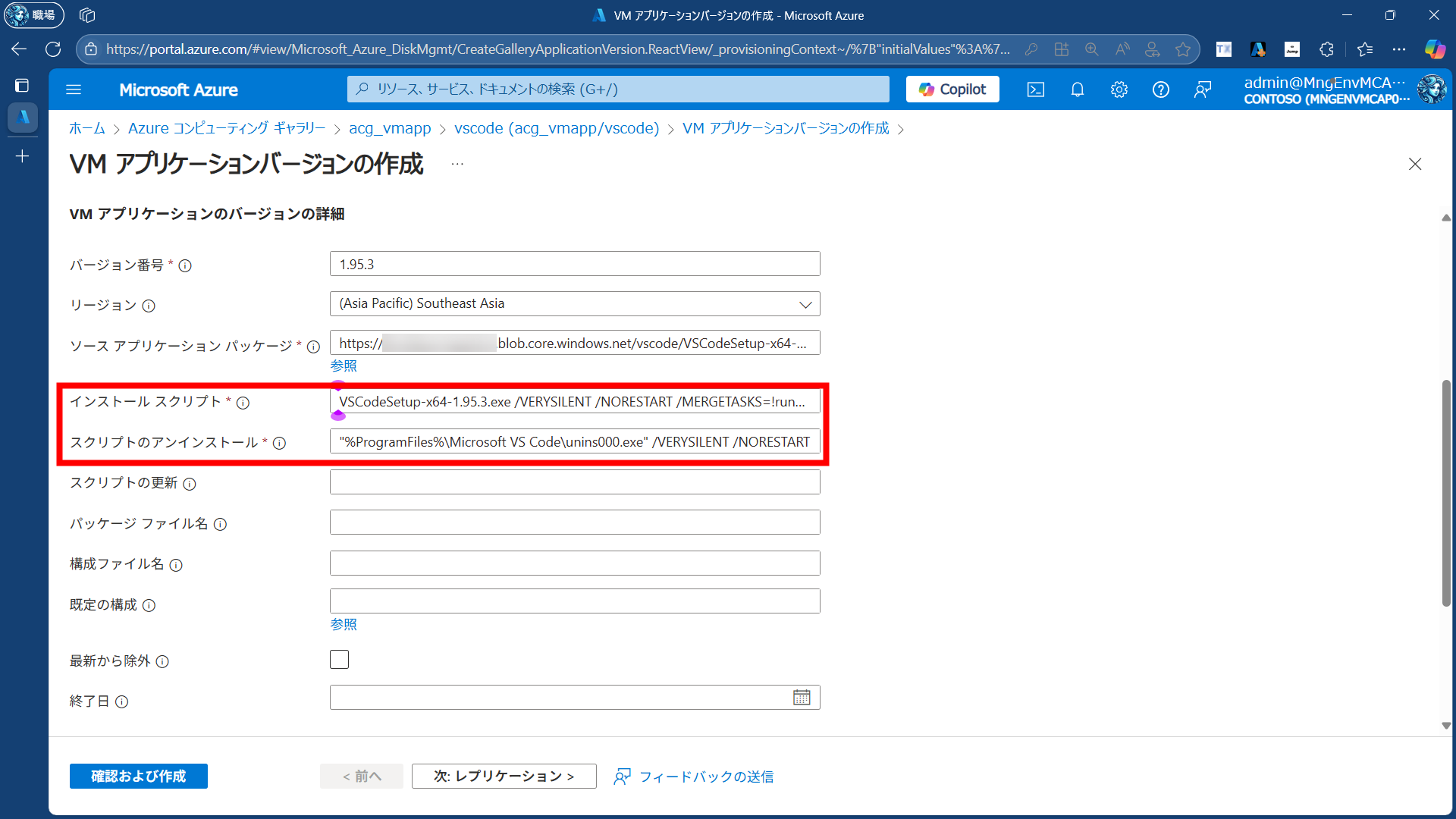Click the info icon beside インストール スクリプト
Screen dimensions: 1456x819
[x=243, y=403]
